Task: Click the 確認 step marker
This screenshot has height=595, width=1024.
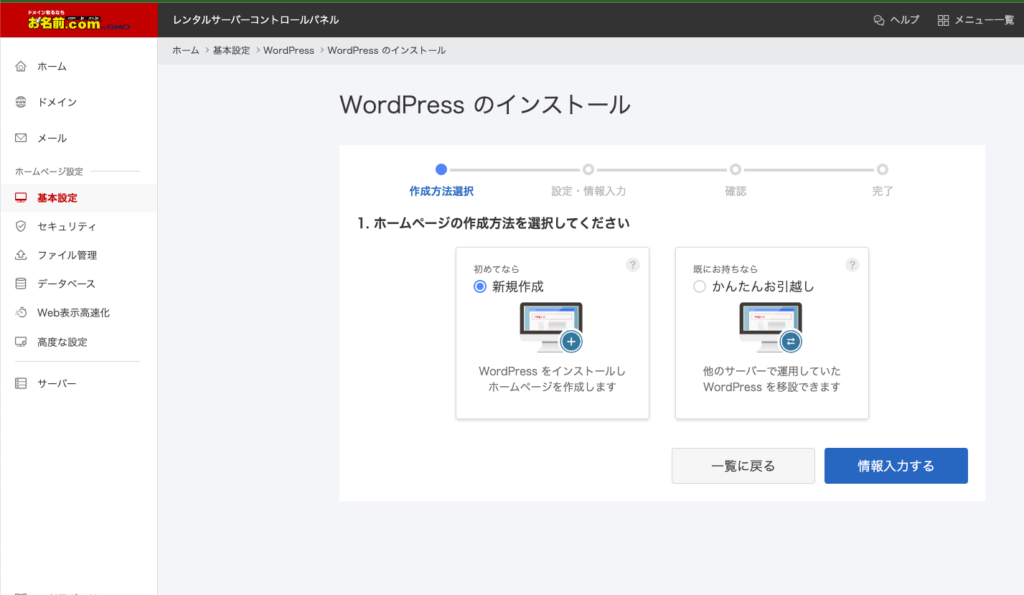Action: tap(735, 169)
